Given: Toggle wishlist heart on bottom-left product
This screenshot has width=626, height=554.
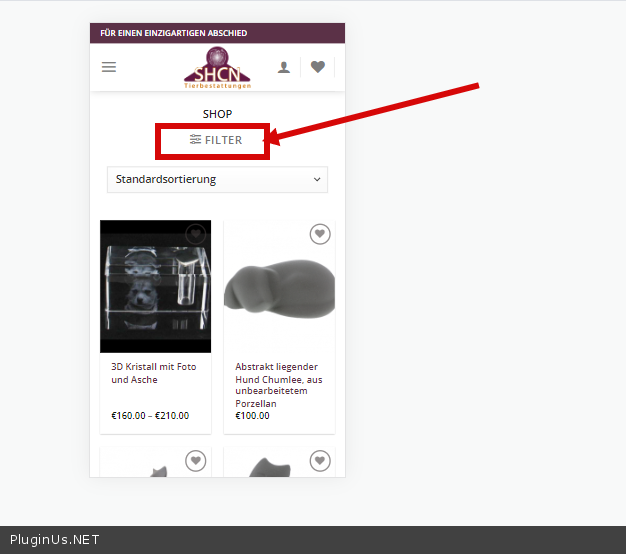Looking at the screenshot, I should click(x=196, y=461).
